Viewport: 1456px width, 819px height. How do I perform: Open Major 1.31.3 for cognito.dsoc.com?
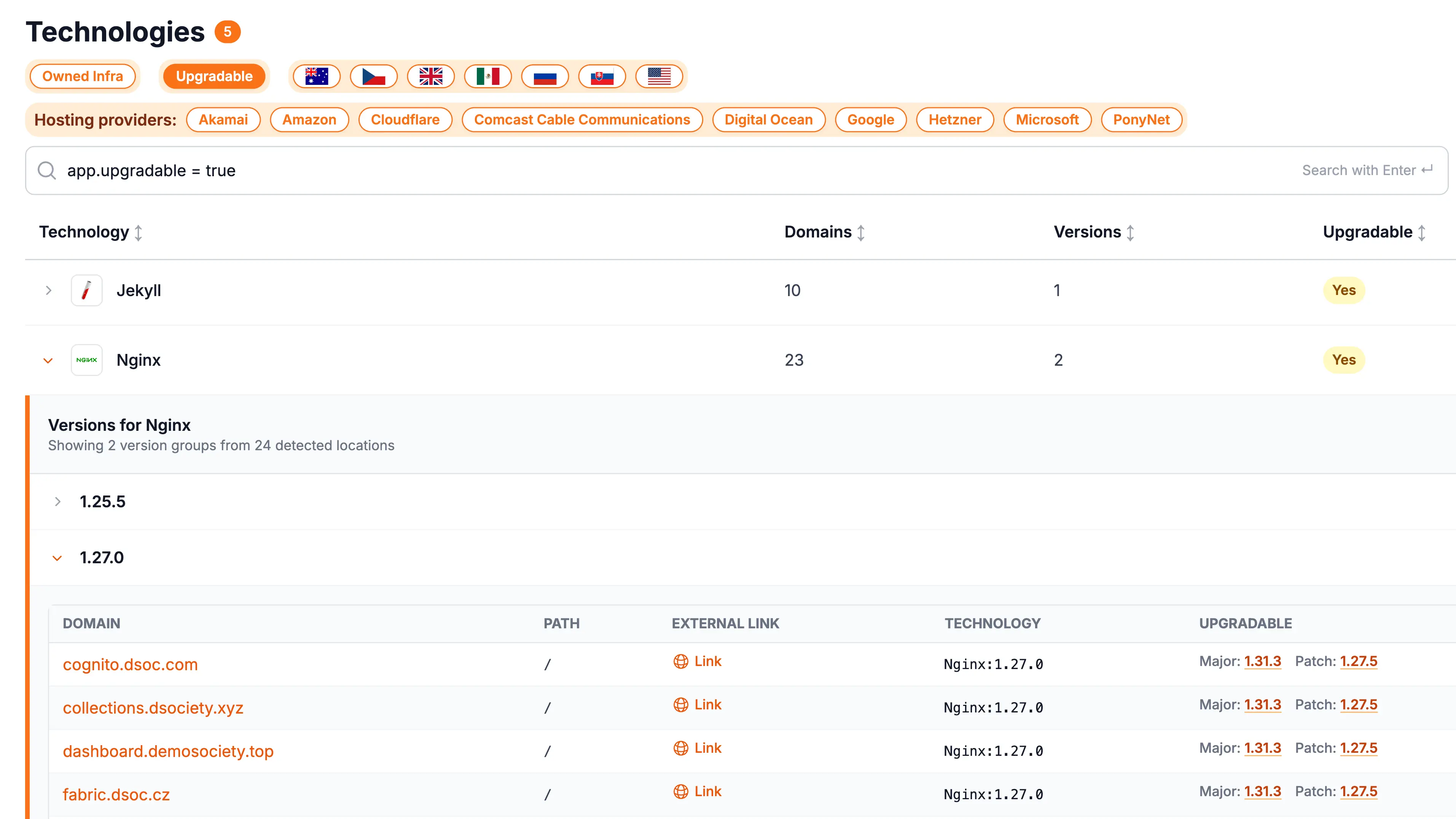point(1262,661)
